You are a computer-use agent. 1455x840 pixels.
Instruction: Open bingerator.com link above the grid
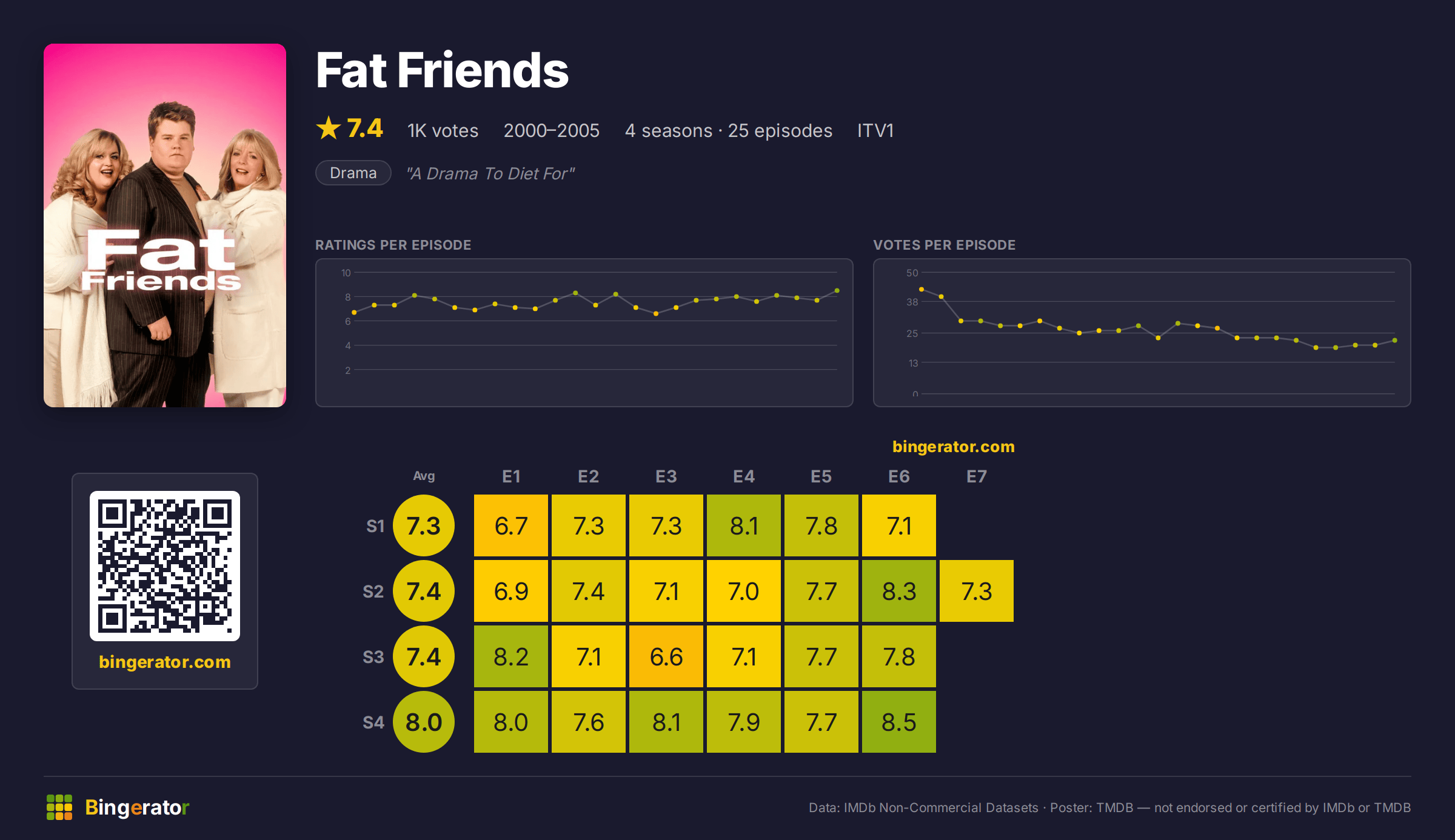(953, 447)
